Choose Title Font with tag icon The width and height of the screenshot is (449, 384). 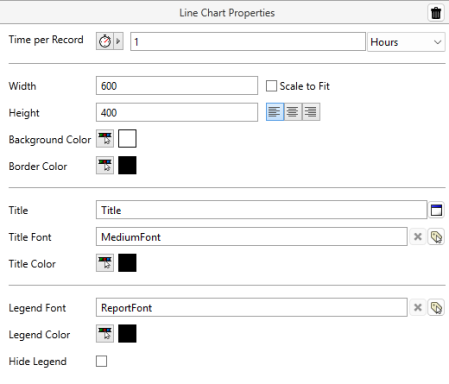click(436, 237)
